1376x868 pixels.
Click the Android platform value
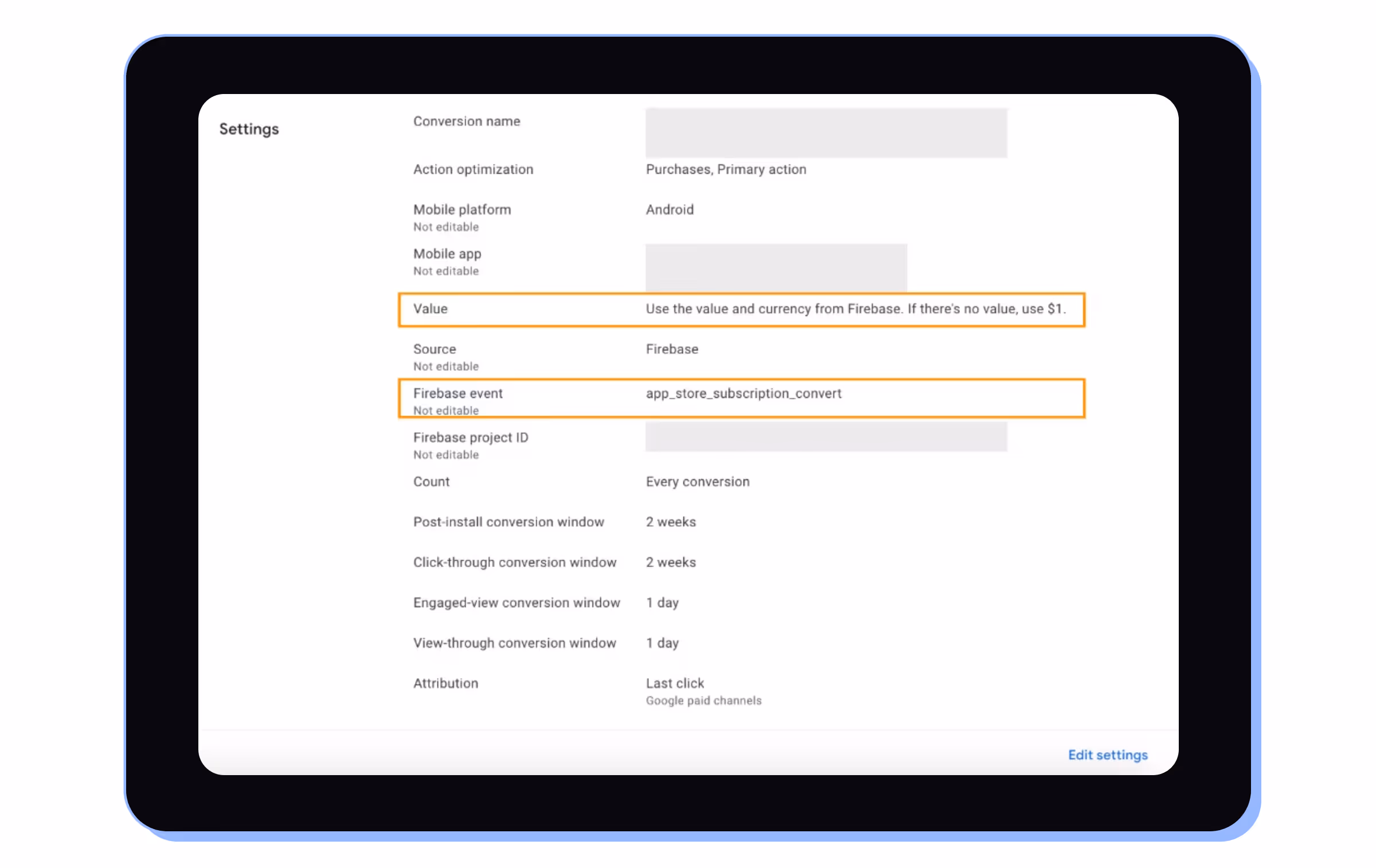(669, 209)
